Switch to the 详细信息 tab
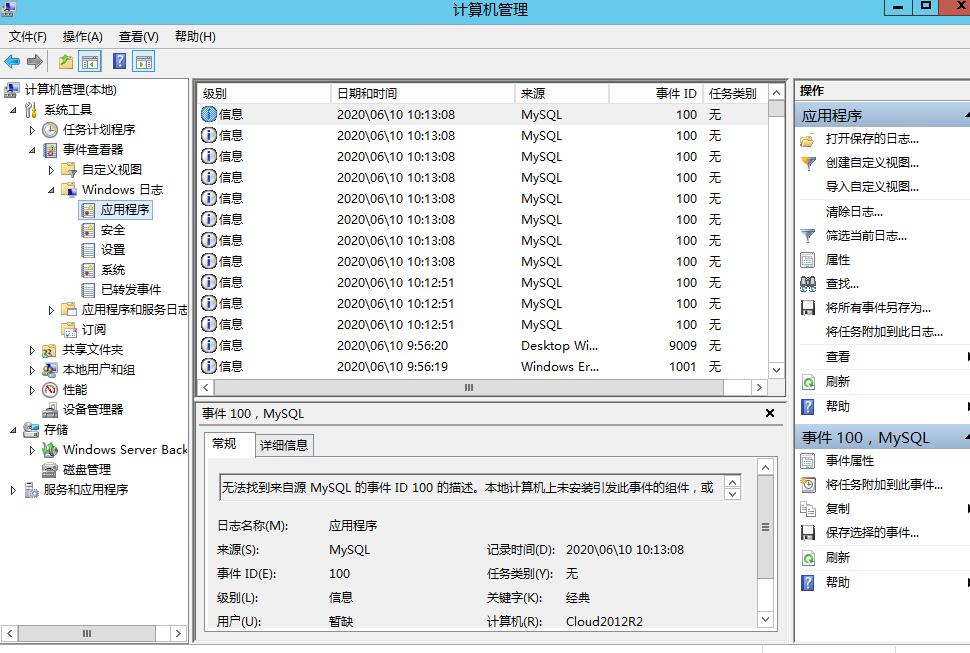The image size is (970, 653). click(x=283, y=445)
